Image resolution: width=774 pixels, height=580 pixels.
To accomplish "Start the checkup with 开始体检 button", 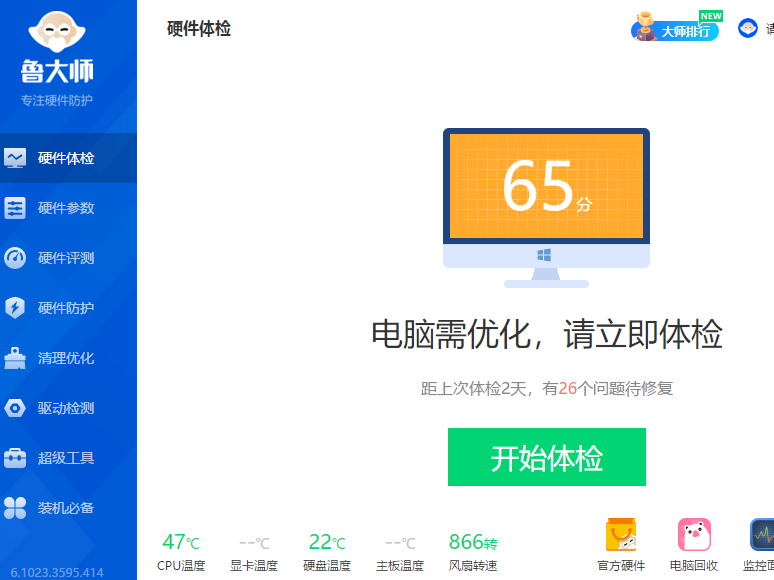I will coord(546,457).
